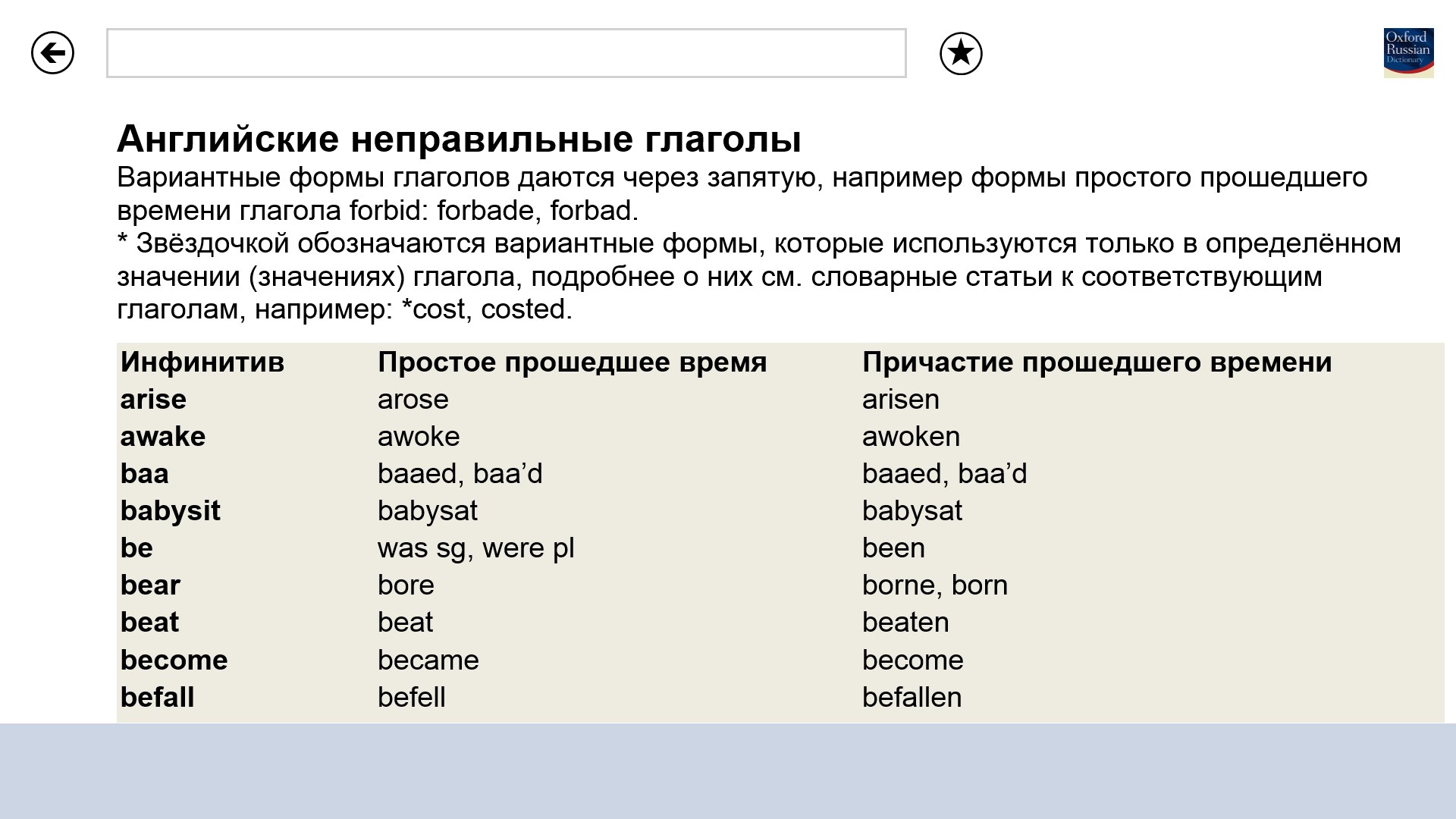This screenshot has width=1456, height=819.
Task: Click the 'befall' verb entry
Action: [x=157, y=698]
